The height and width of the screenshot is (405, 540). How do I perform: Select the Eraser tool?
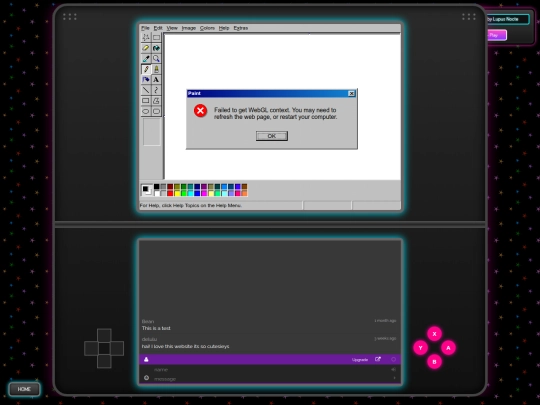tap(146, 48)
